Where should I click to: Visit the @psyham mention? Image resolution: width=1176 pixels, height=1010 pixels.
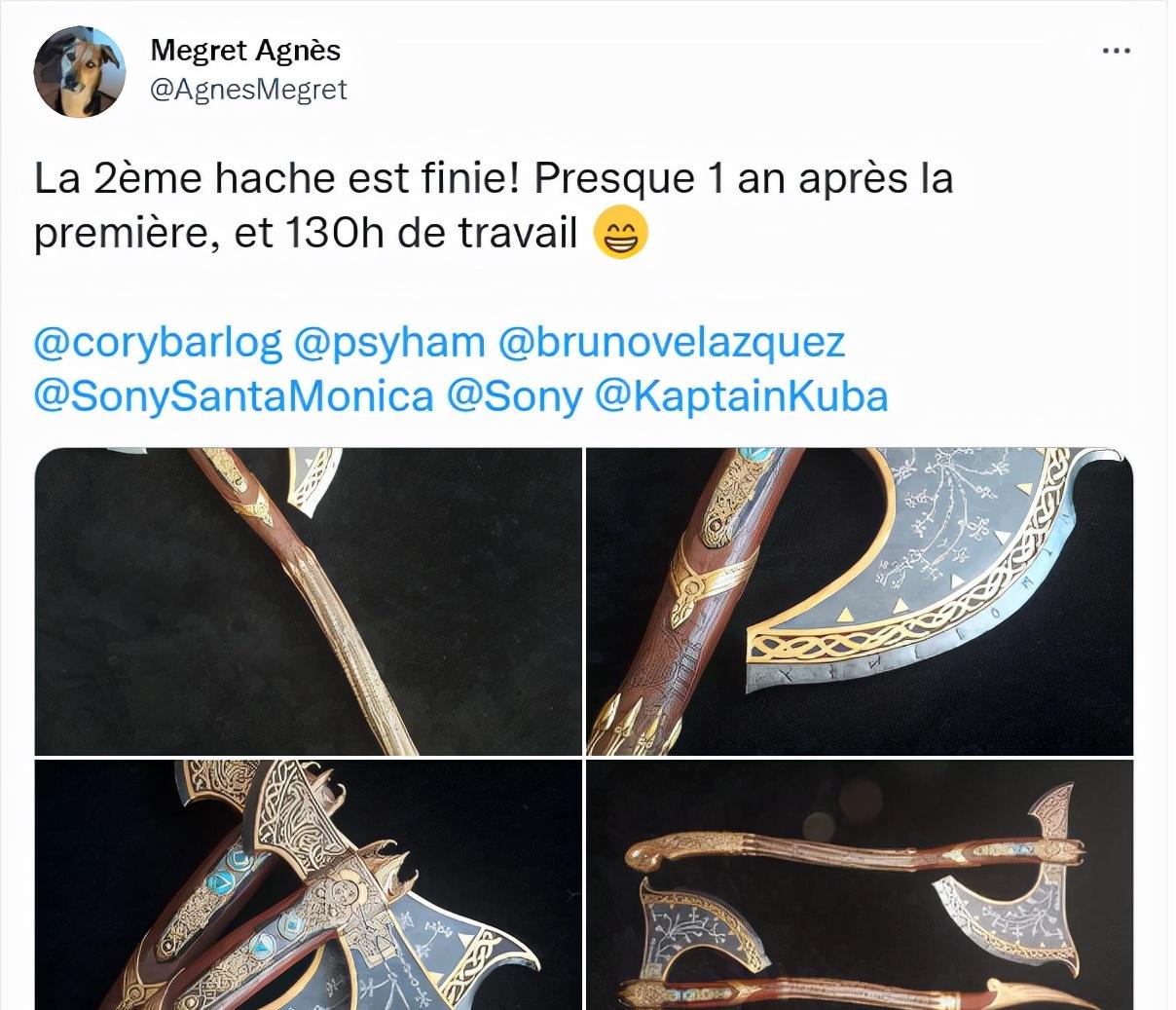(389, 343)
